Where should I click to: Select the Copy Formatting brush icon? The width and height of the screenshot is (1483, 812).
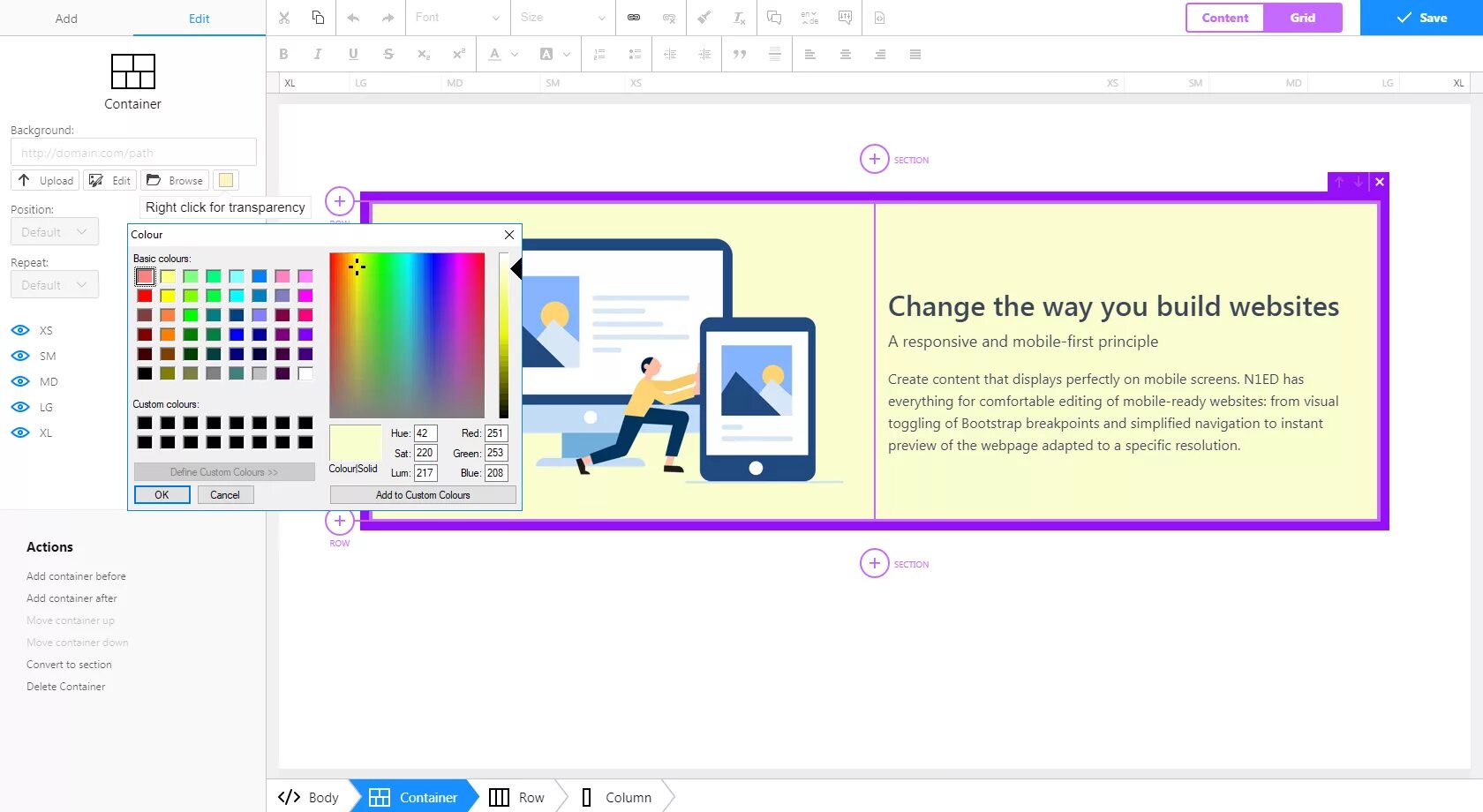(704, 18)
